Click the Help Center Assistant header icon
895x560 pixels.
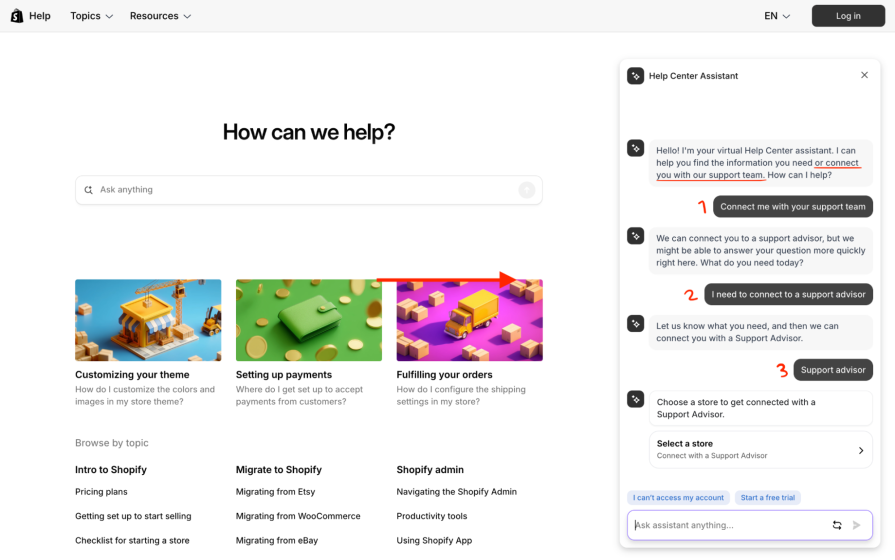[635, 76]
